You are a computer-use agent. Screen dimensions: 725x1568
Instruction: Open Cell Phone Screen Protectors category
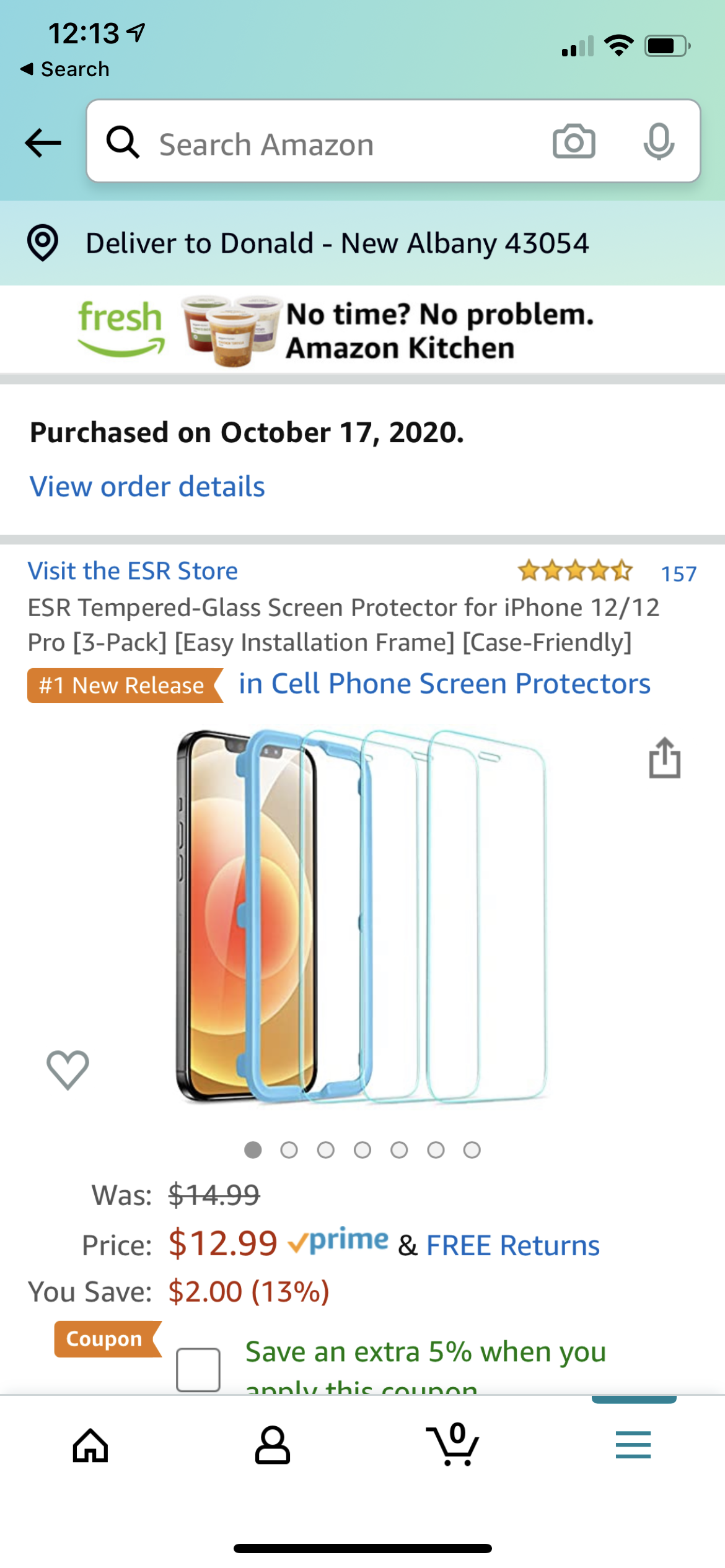click(444, 684)
